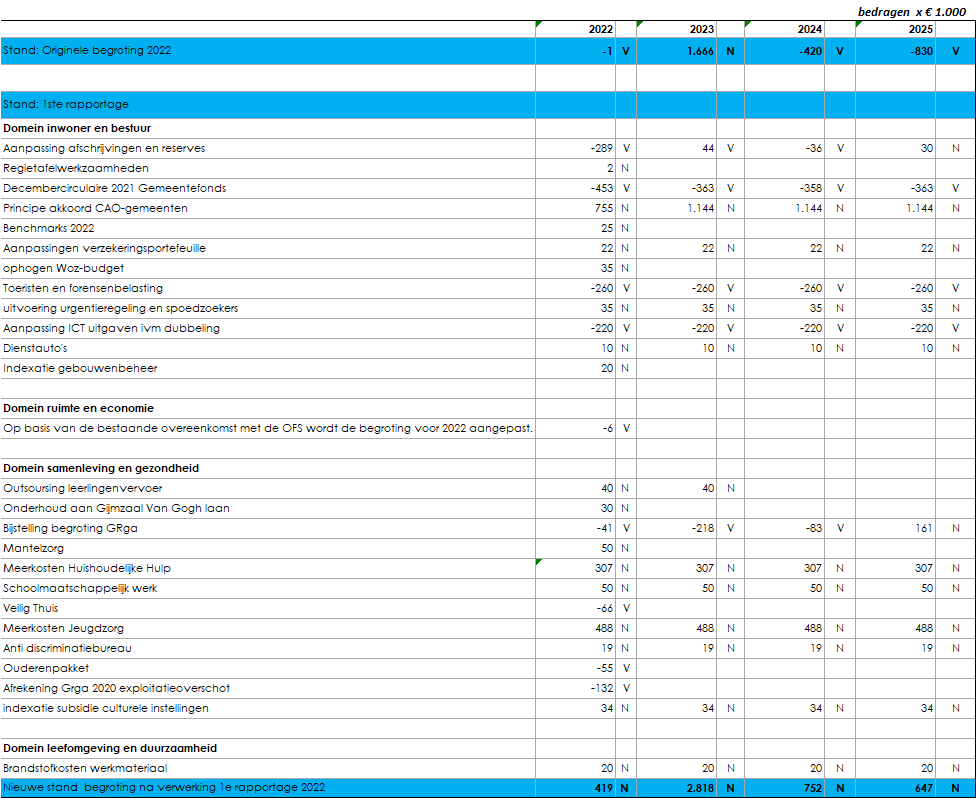Click the OFS overeenkomst row description

click(268, 428)
